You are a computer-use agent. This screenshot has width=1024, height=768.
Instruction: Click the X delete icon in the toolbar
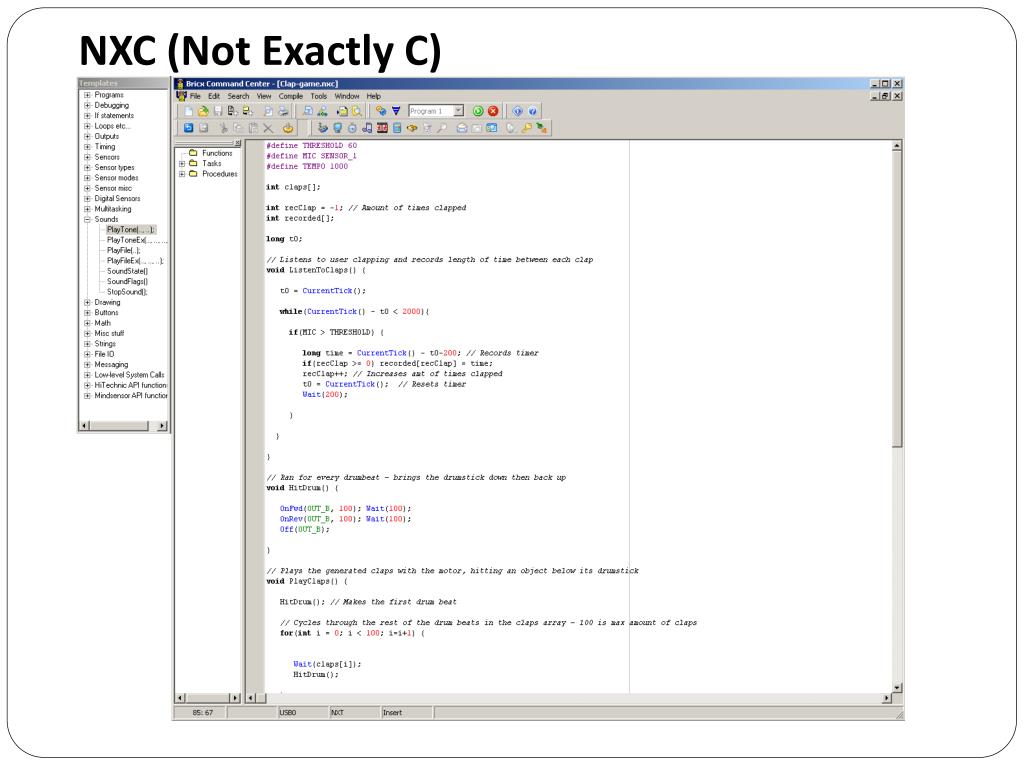click(267, 128)
